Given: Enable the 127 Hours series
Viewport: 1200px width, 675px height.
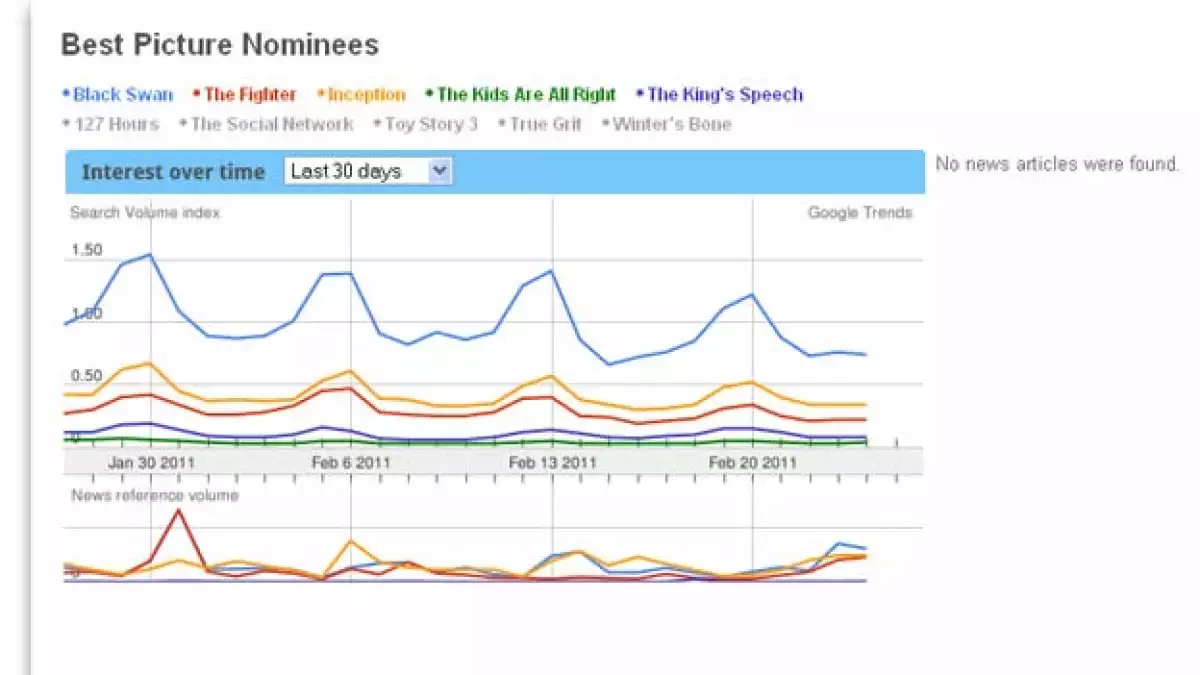Looking at the screenshot, I should [116, 124].
